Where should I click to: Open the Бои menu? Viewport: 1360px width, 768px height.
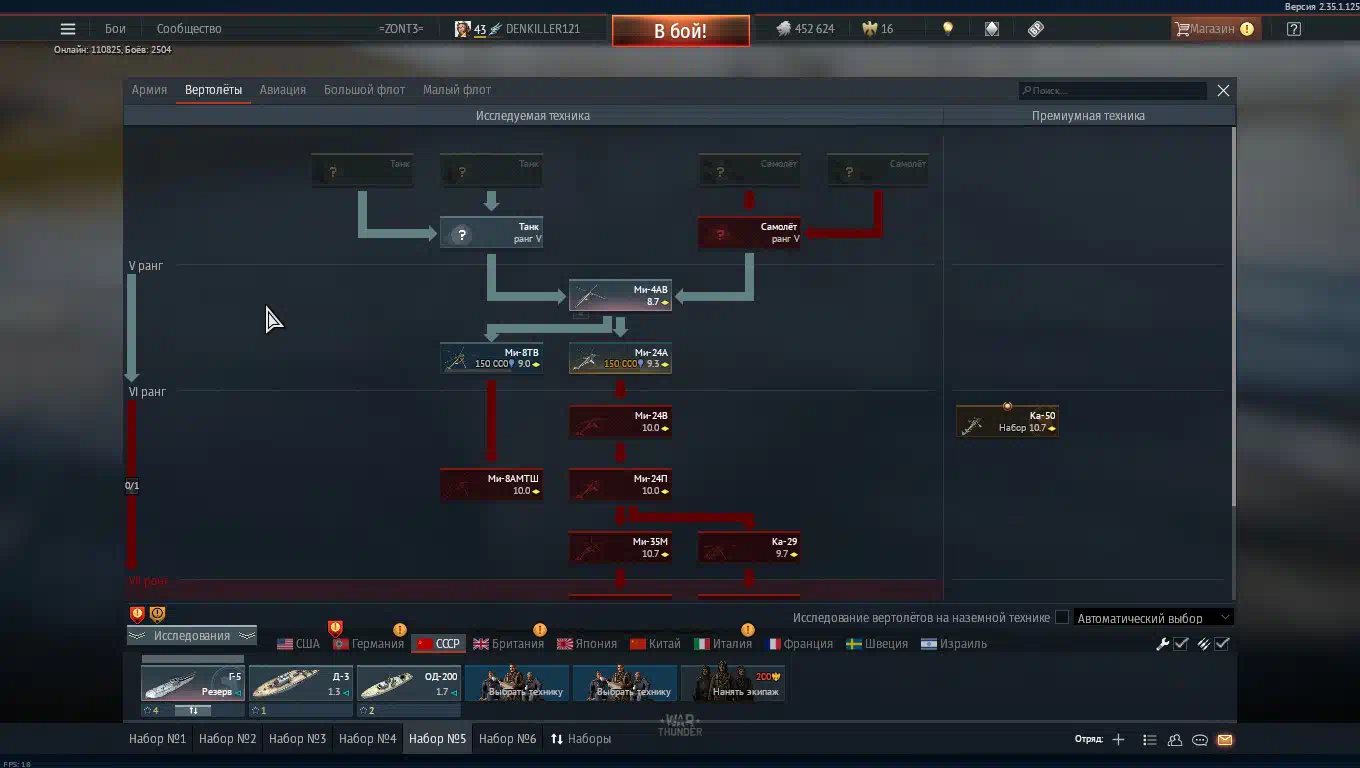click(115, 29)
